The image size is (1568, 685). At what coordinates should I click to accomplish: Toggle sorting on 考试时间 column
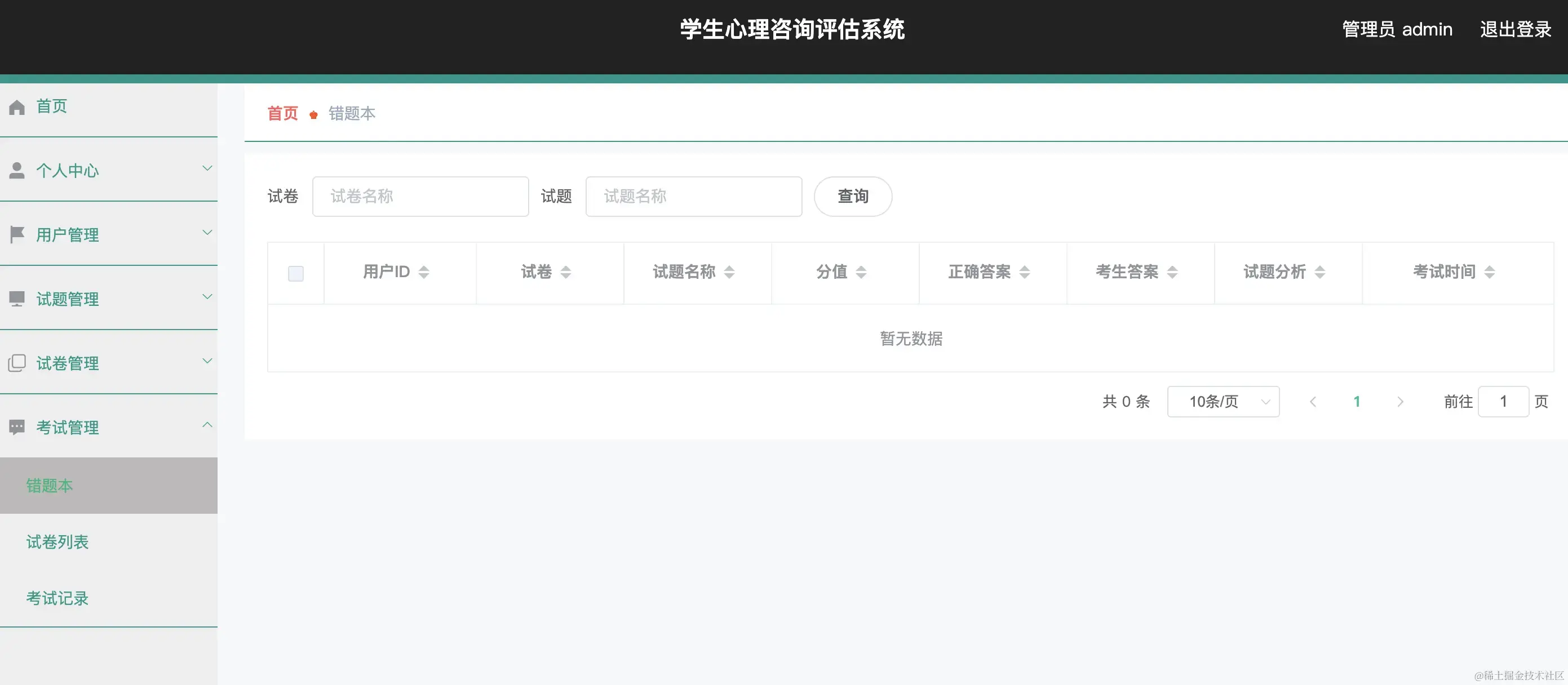pyautogui.click(x=1490, y=272)
